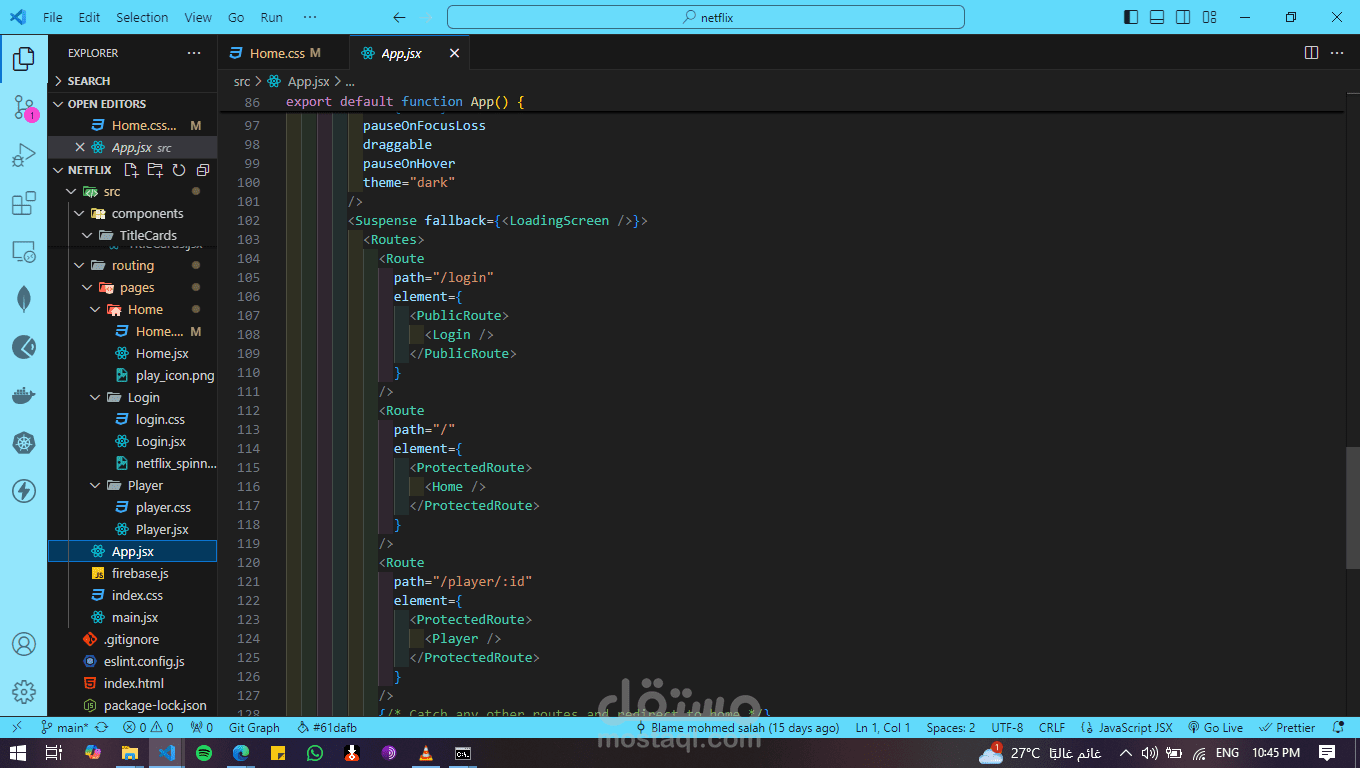Collapse all folders in Explorer
The image size is (1360, 768).
pos(203,170)
